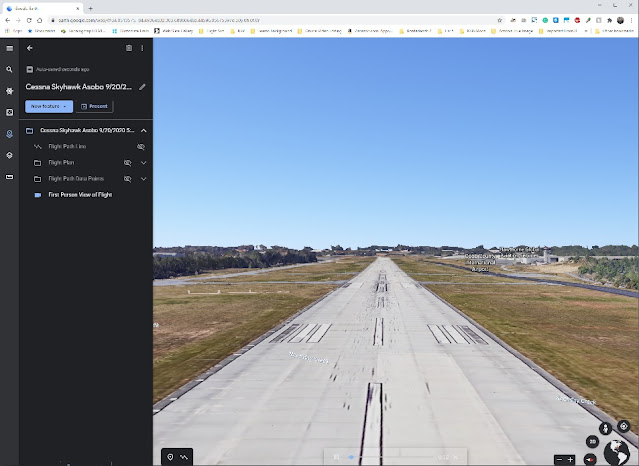Open the Apps bookmarks shortcut
639x466 pixels.
tap(14, 31)
